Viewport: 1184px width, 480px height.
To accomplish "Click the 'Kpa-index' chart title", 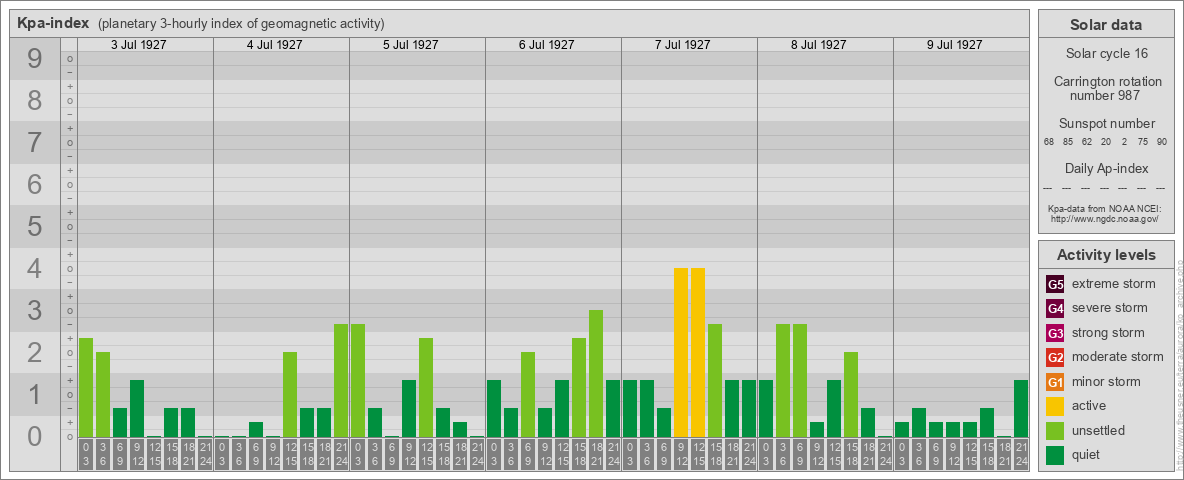I will 54,23.
